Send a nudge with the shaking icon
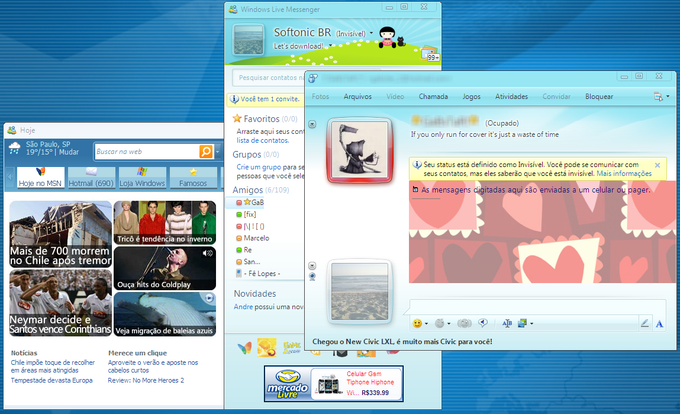The width and height of the screenshot is (680, 414). pos(464,323)
